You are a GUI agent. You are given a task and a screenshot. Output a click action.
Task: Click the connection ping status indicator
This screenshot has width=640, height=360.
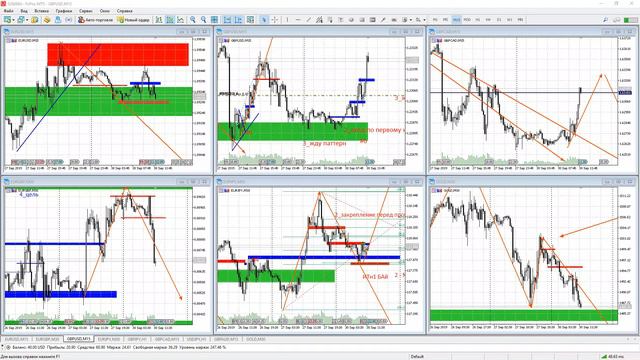pyautogui.click(x=613, y=357)
